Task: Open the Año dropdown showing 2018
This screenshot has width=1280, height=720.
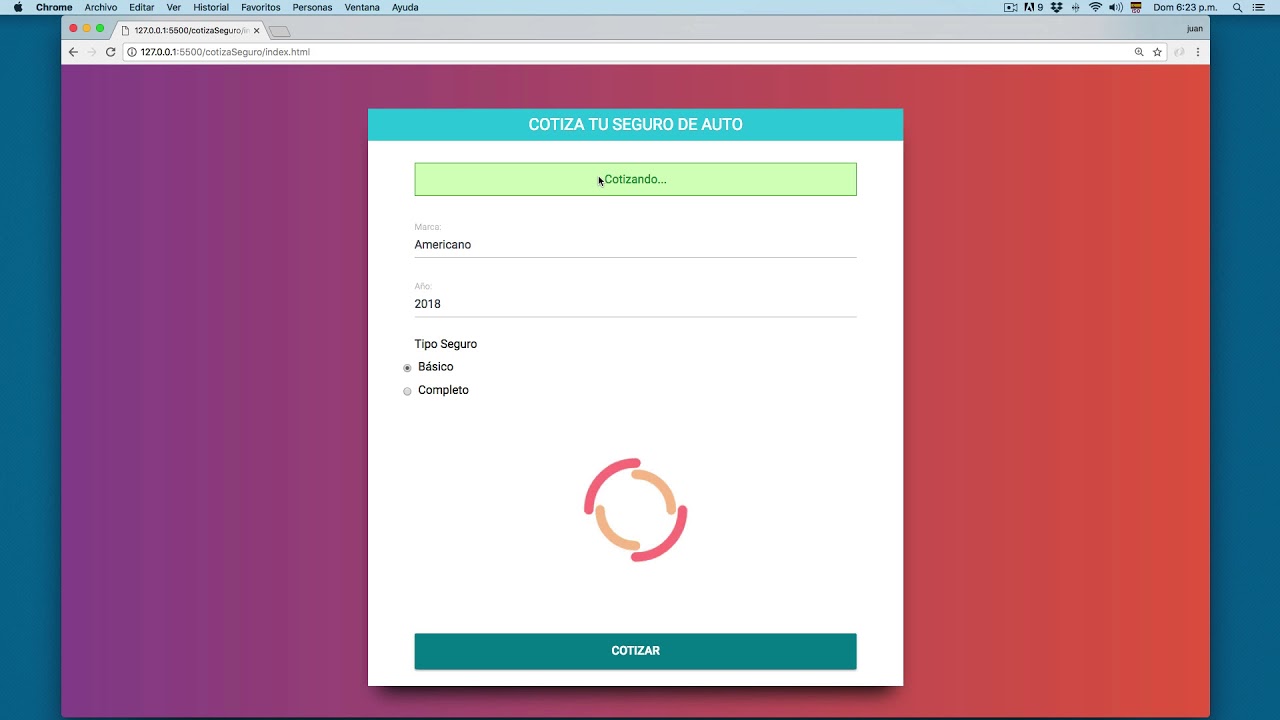Action: [635, 304]
